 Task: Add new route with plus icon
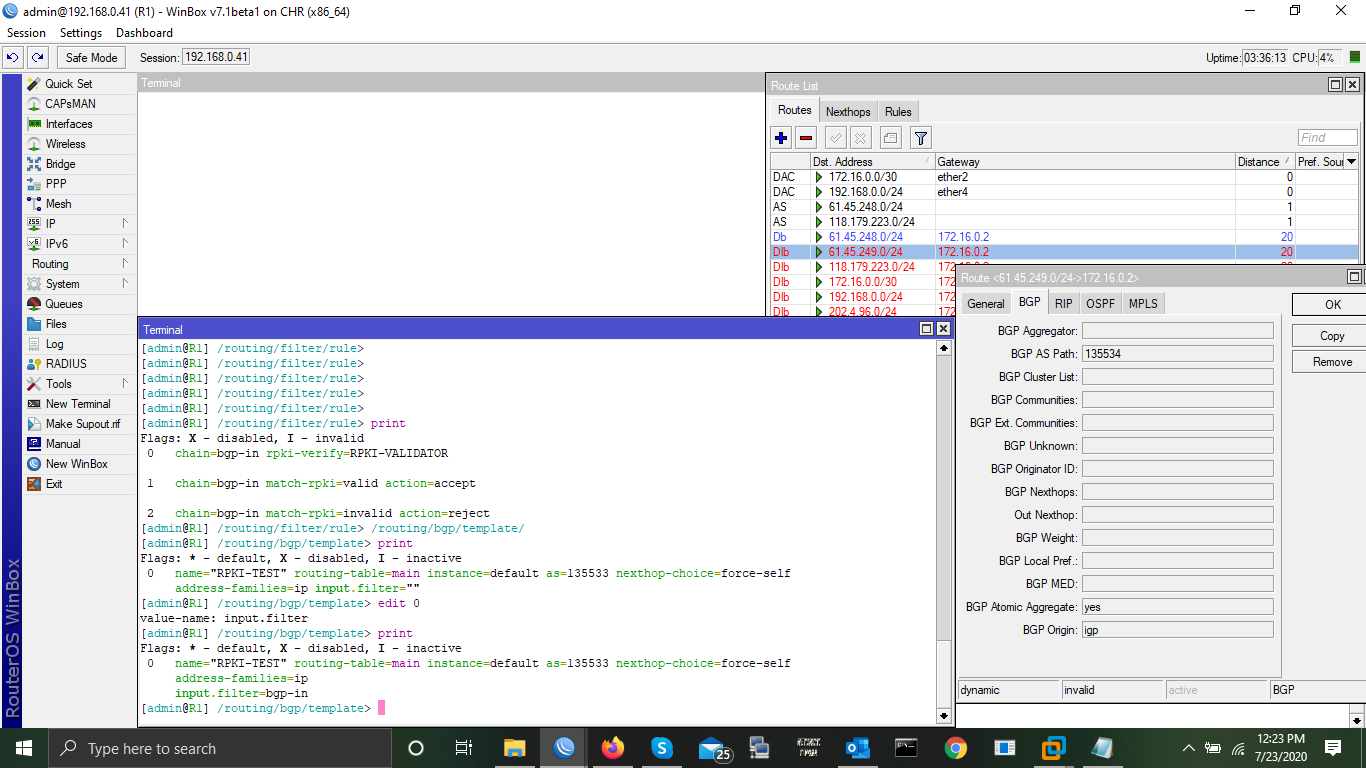(782, 138)
